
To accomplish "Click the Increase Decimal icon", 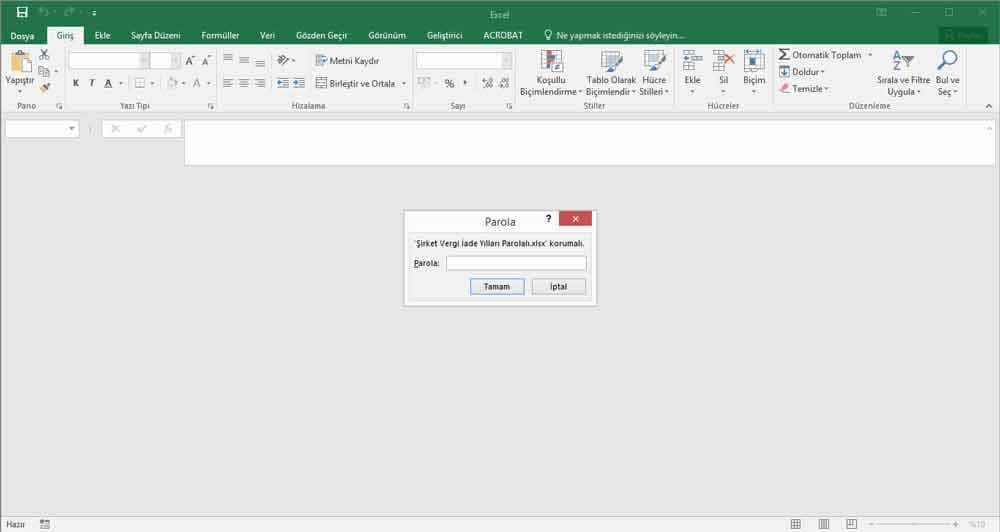I will coord(488,83).
